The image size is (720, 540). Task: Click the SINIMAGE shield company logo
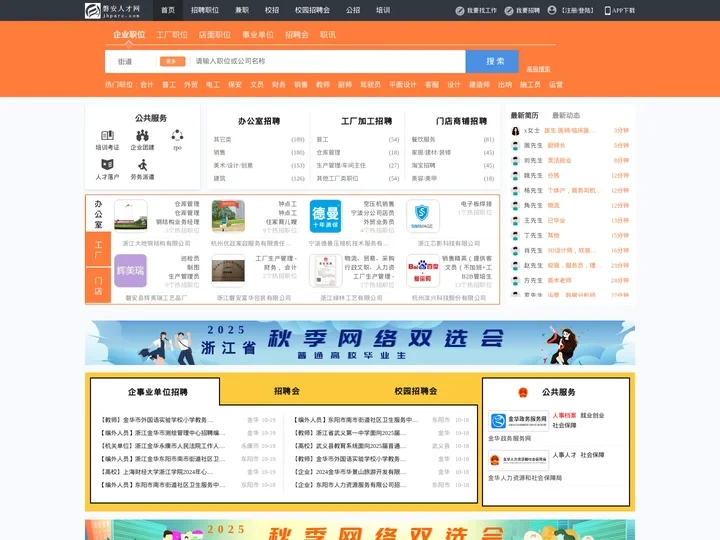[422, 216]
